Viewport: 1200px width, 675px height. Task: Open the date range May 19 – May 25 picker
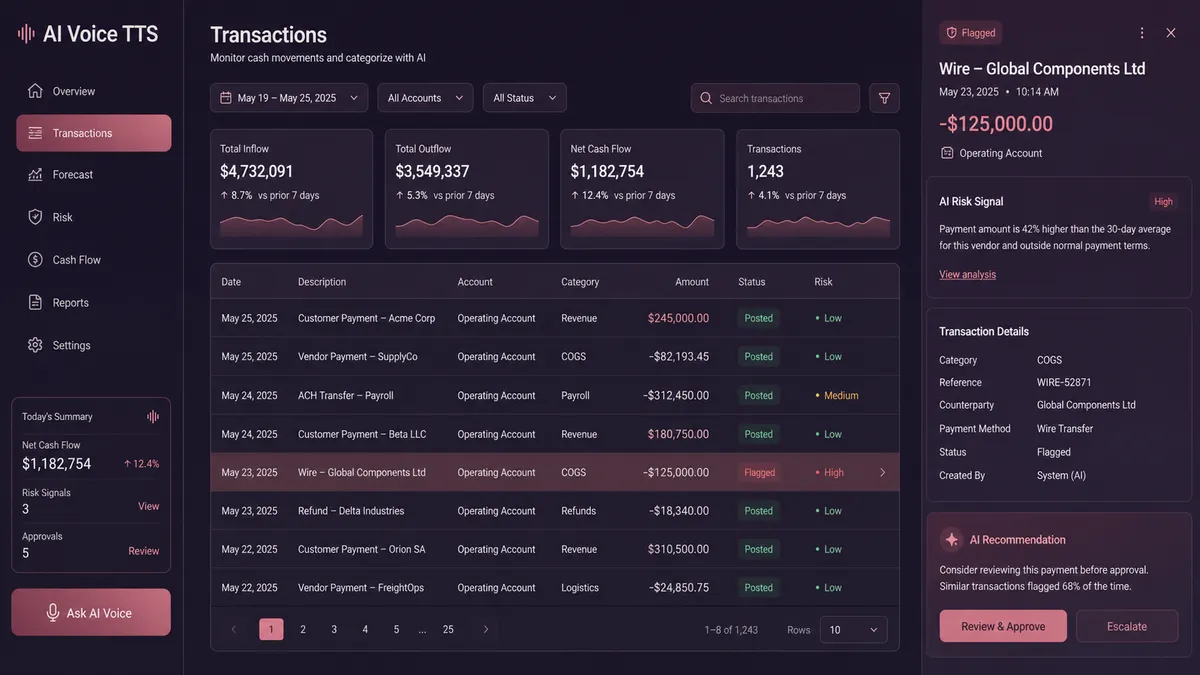click(289, 98)
